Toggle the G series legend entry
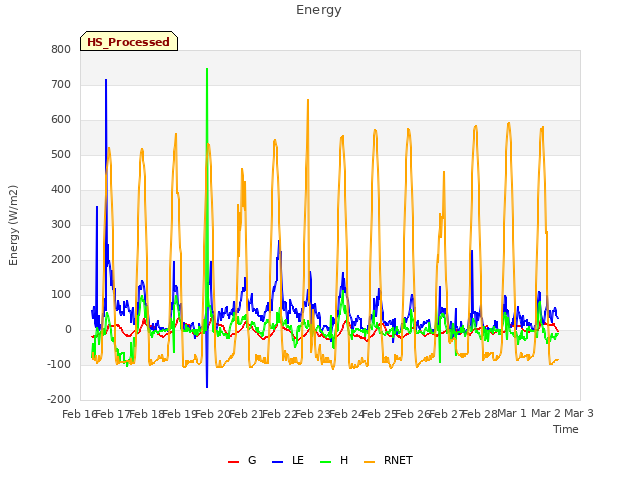The height and width of the screenshot is (480, 640). click(242, 460)
